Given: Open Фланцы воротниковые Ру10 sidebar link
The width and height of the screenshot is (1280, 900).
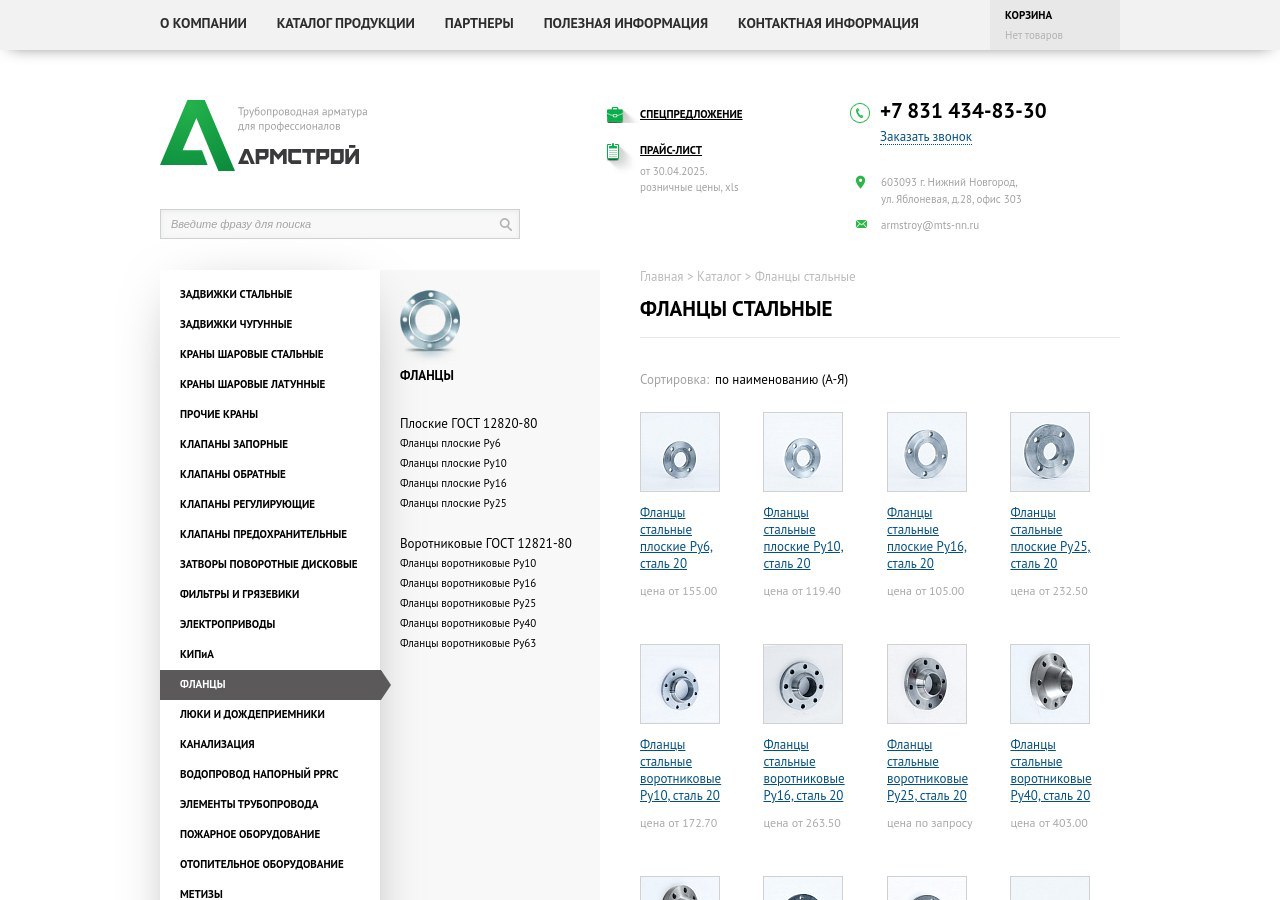Looking at the screenshot, I should [468, 563].
